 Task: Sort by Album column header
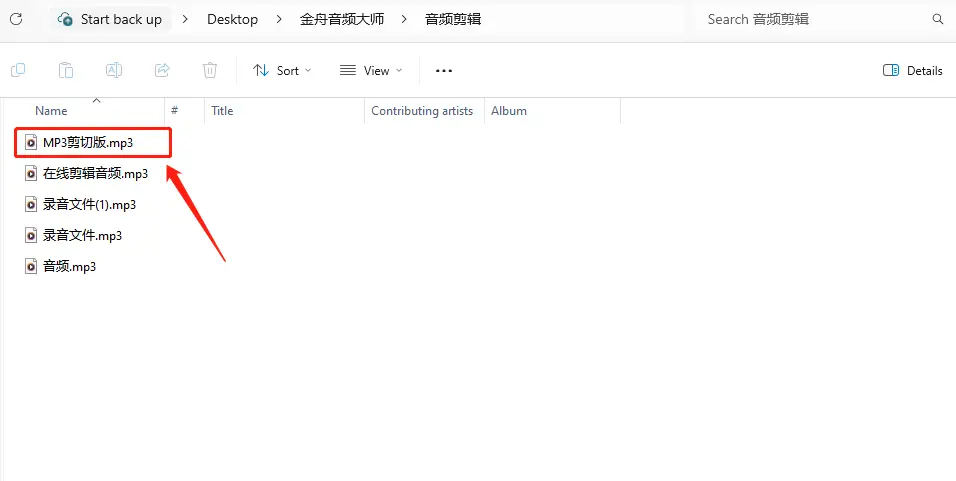[508, 111]
